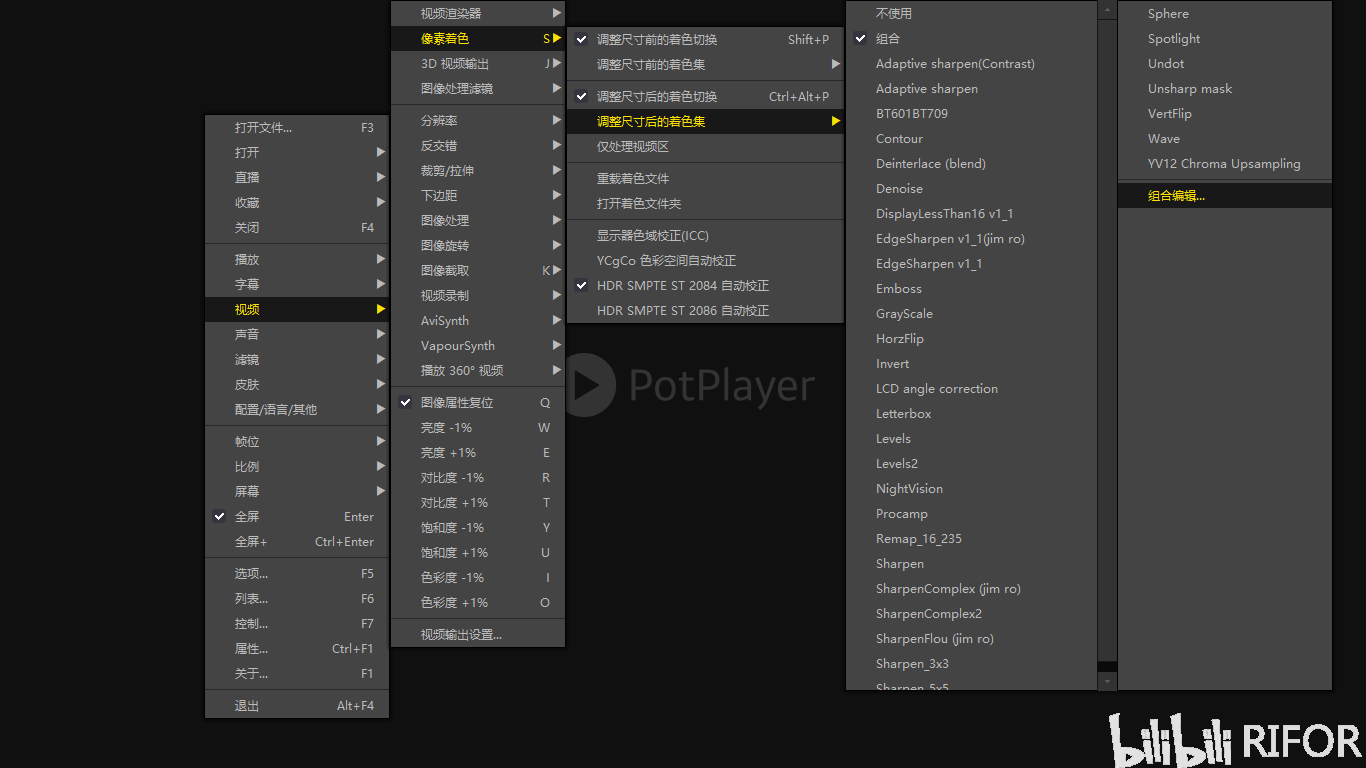1366x768 pixels.
Task: Select Adaptive sharpen(Contrast) shader
Action: (971, 64)
